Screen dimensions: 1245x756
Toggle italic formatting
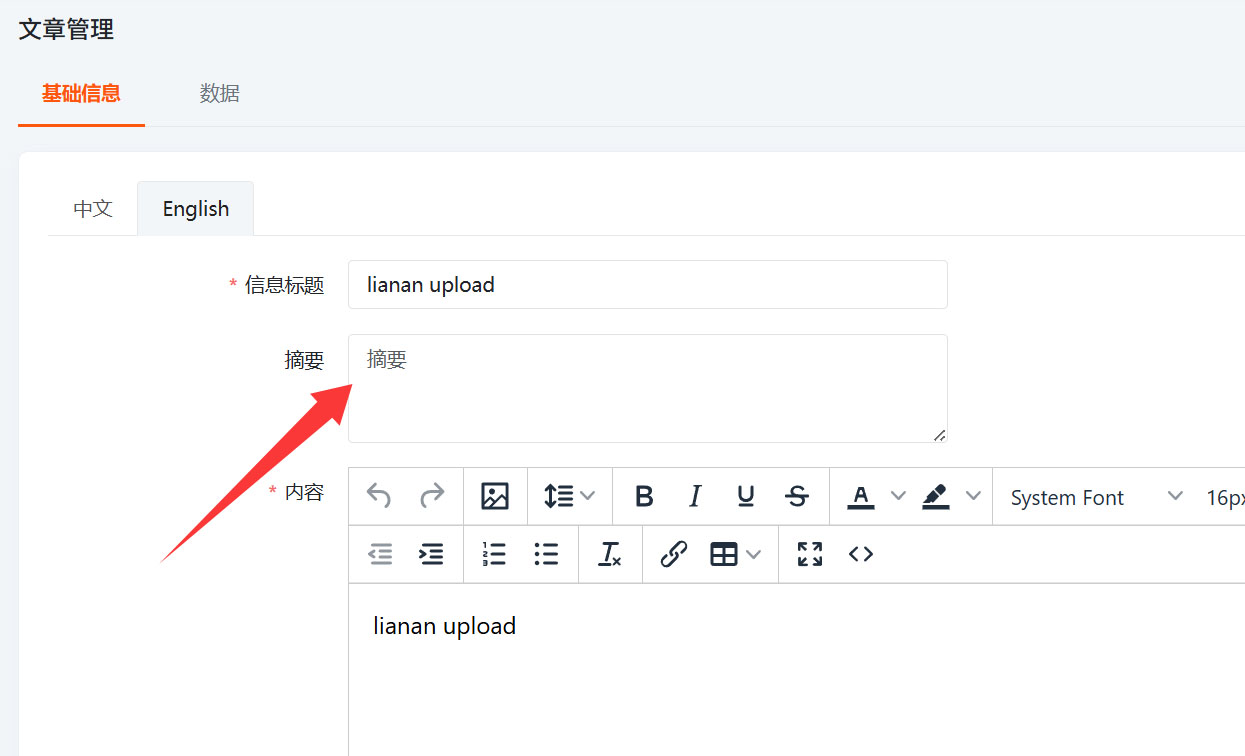pyautogui.click(x=695, y=496)
